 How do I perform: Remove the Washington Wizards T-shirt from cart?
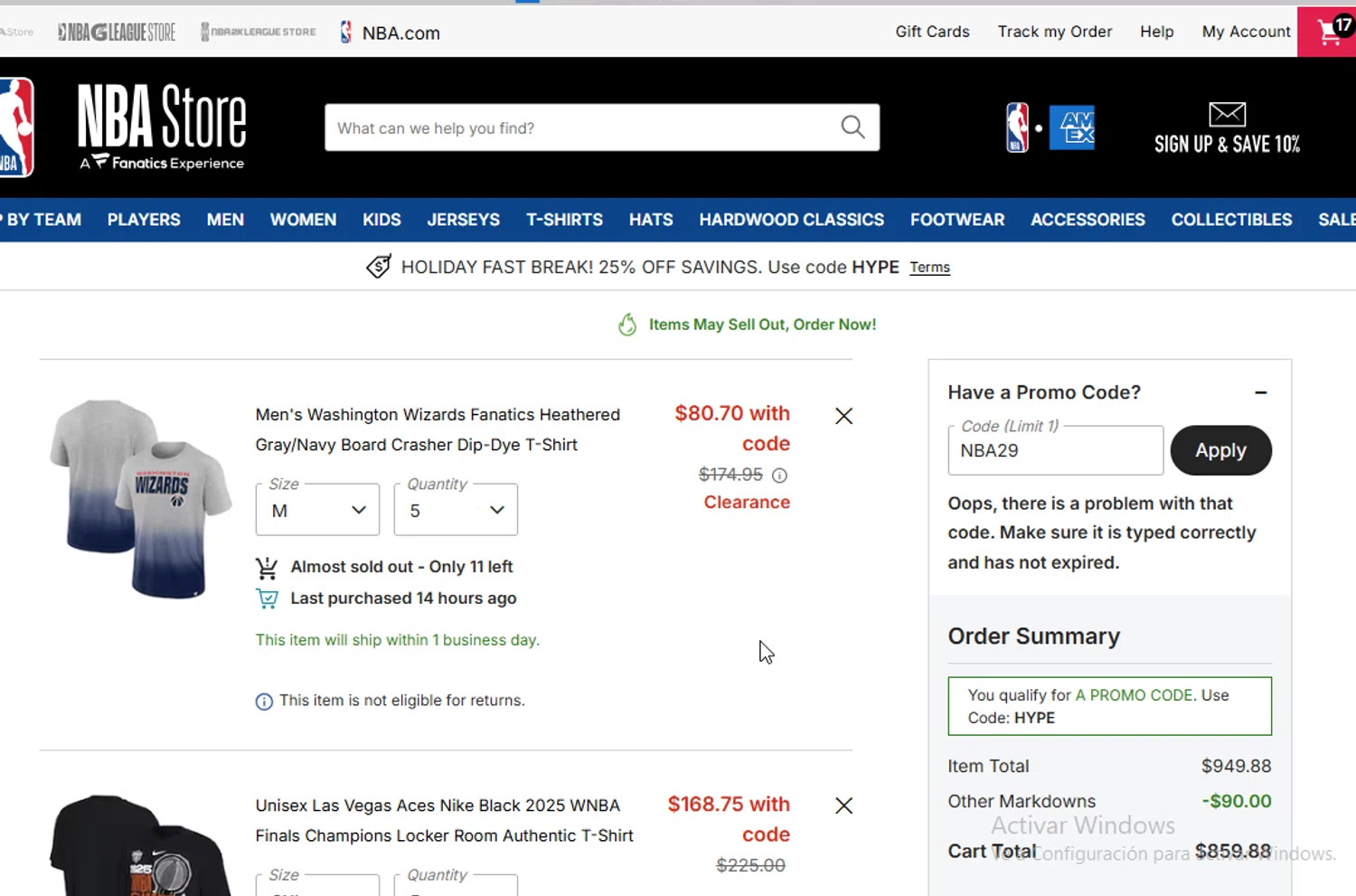click(843, 416)
